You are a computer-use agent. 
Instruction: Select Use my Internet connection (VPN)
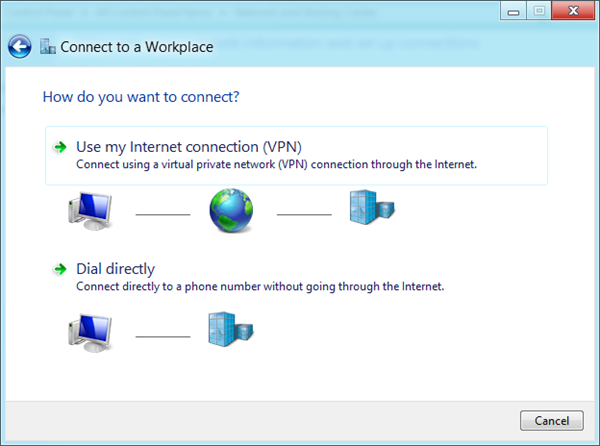click(x=297, y=156)
